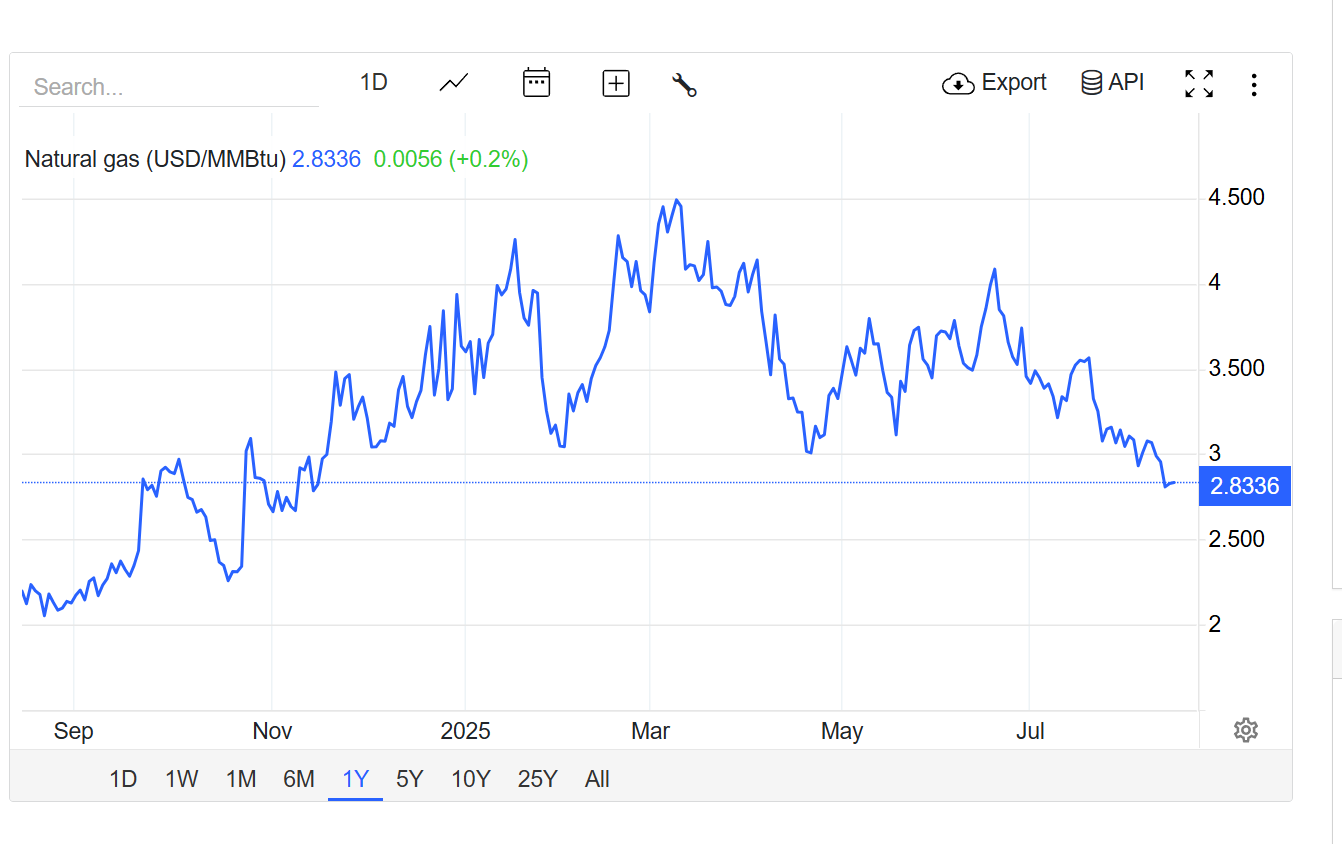Click the 2025 x-axis label

point(466,731)
